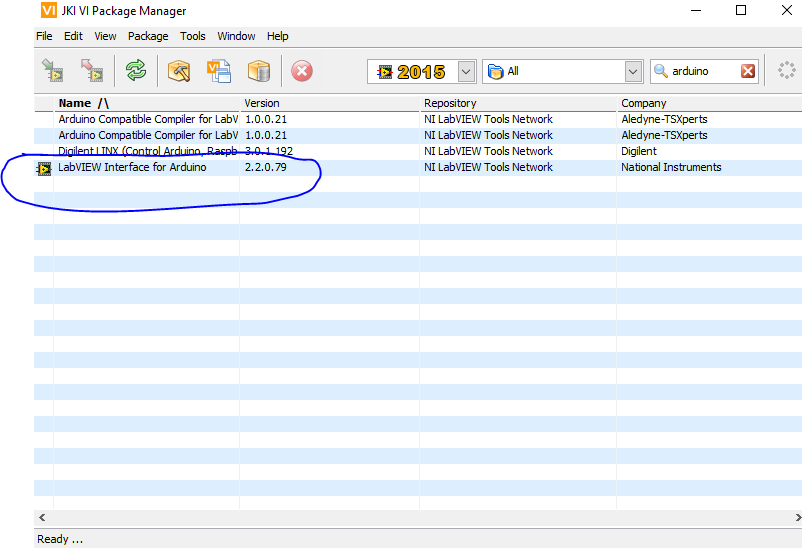Open the VI Package Builder hammer icon

[179, 71]
